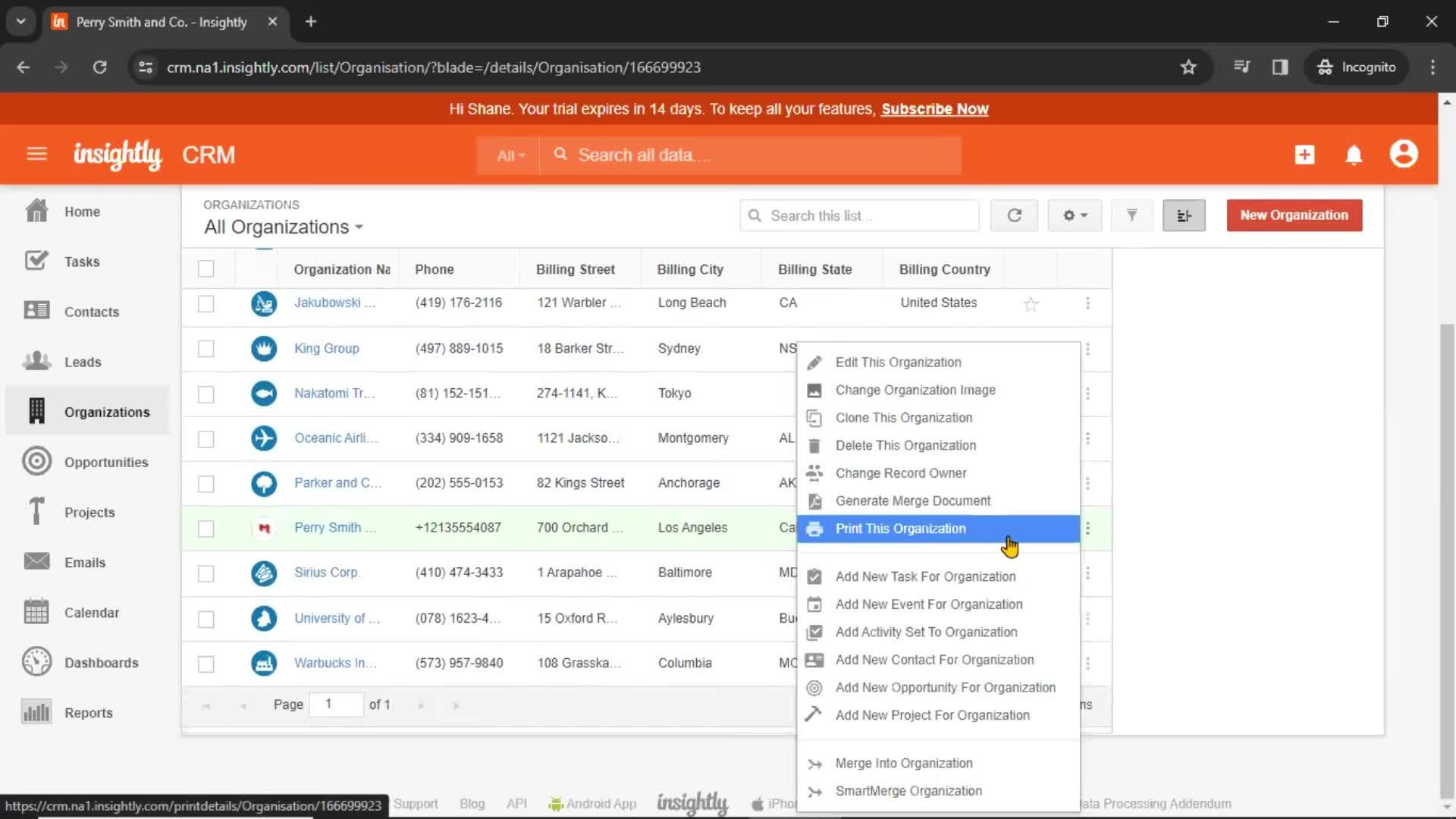Open the user profile avatar menu
Screen dimensions: 1456x819
[1404, 154]
